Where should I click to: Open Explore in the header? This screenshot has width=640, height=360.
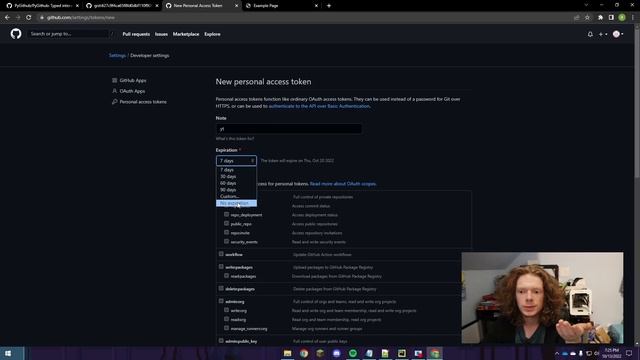tap(212, 34)
